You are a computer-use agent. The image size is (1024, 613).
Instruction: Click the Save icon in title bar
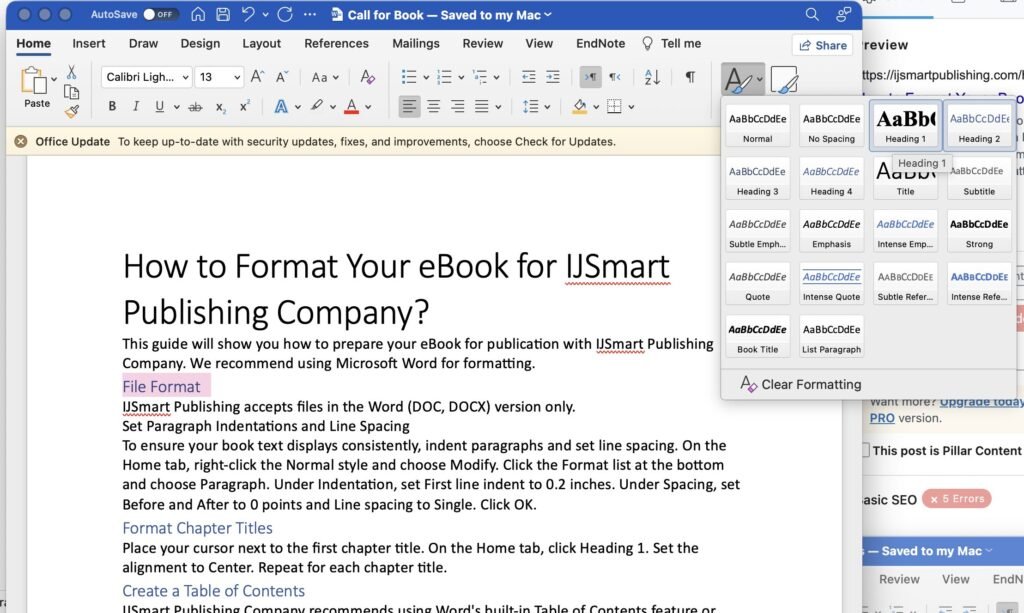[x=223, y=14]
